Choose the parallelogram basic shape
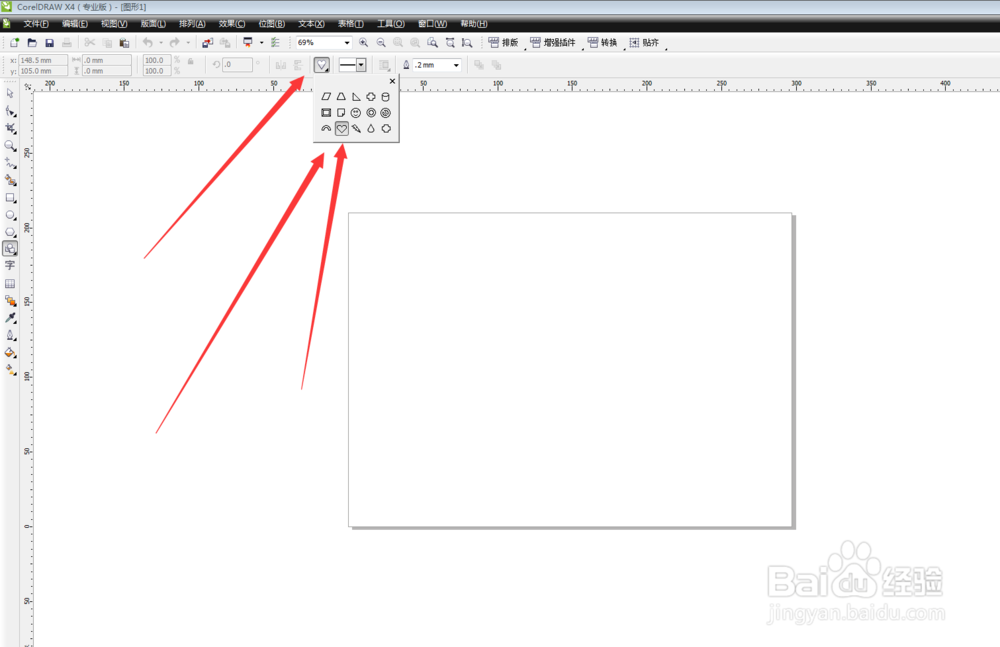The image size is (1000, 647). (326, 97)
